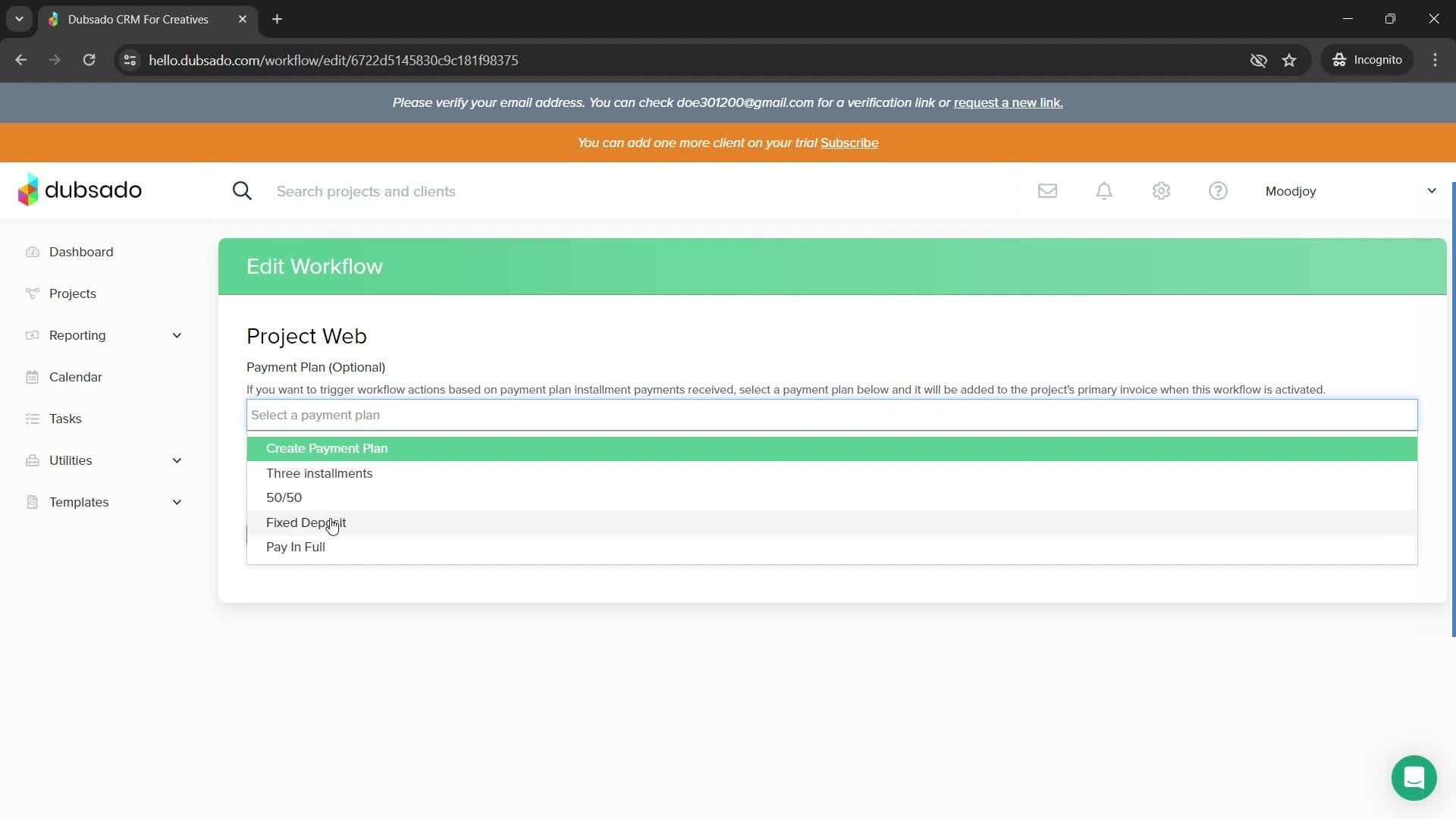Click the Dubsado logo
This screenshot has width=1456, height=819.
[80, 190]
